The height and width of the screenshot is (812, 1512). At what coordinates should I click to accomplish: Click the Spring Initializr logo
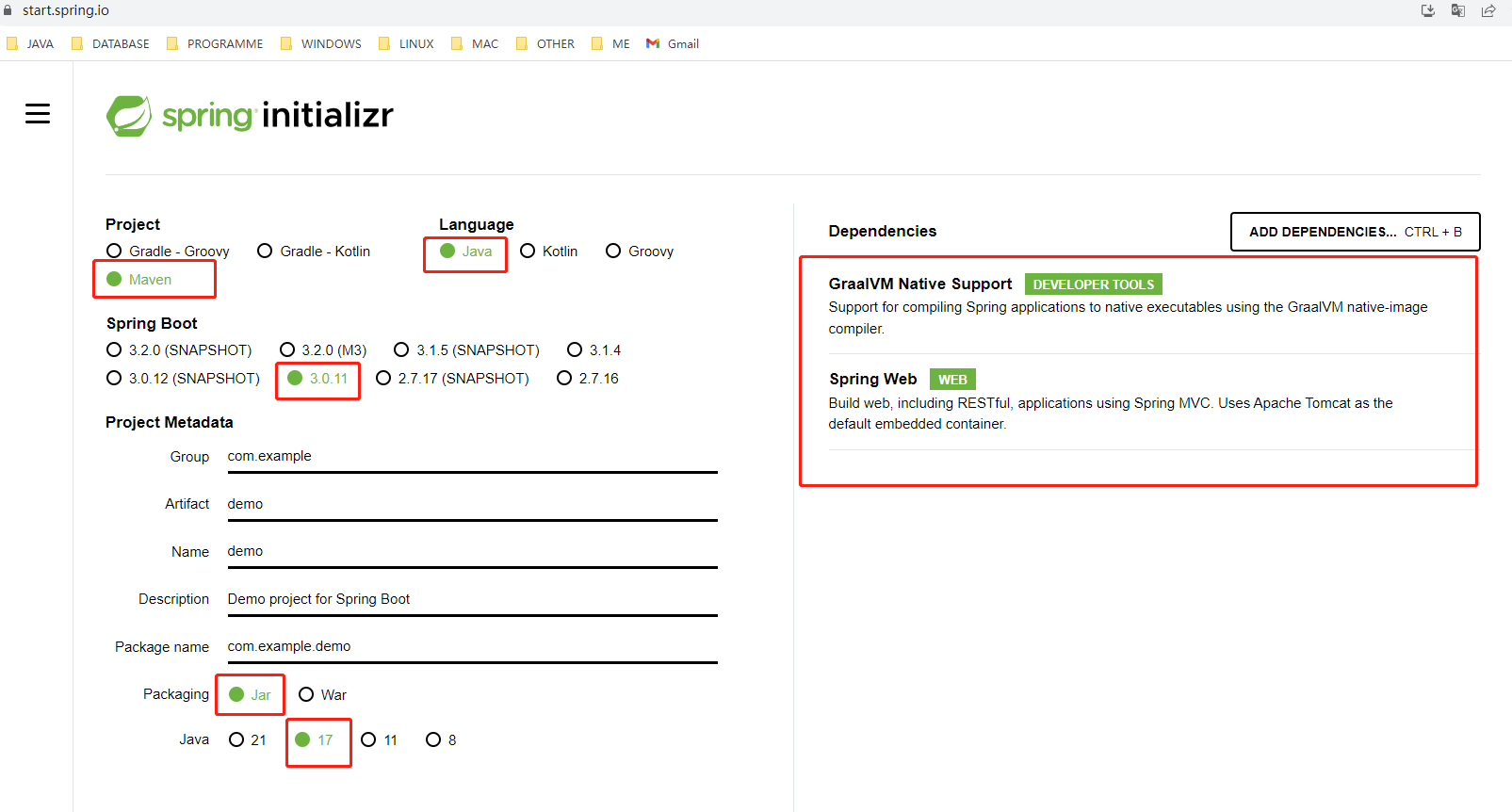coord(250,116)
